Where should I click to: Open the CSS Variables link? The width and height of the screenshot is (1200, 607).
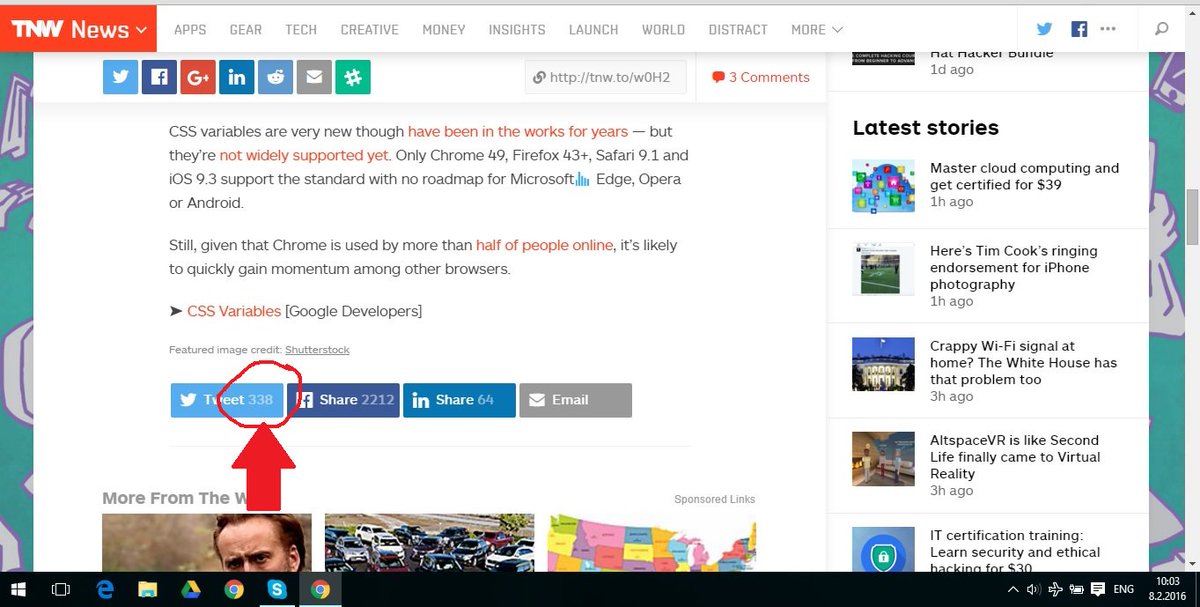(234, 311)
